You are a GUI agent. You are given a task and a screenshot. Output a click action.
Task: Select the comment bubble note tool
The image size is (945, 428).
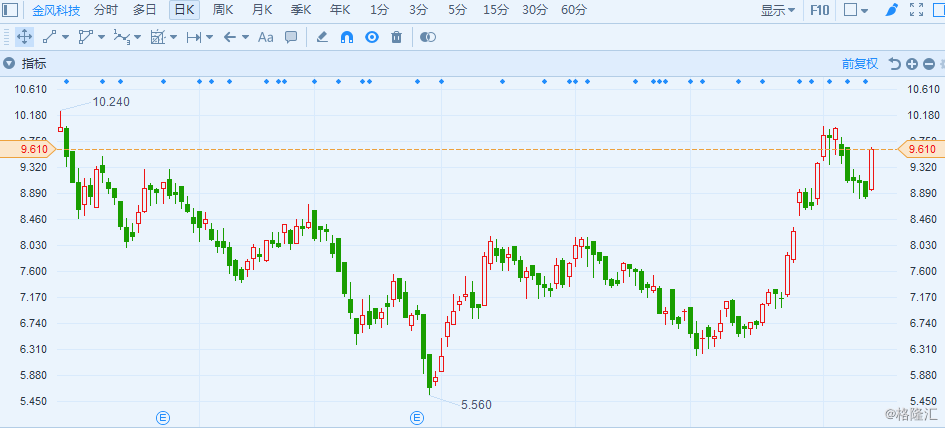(291, 37)
